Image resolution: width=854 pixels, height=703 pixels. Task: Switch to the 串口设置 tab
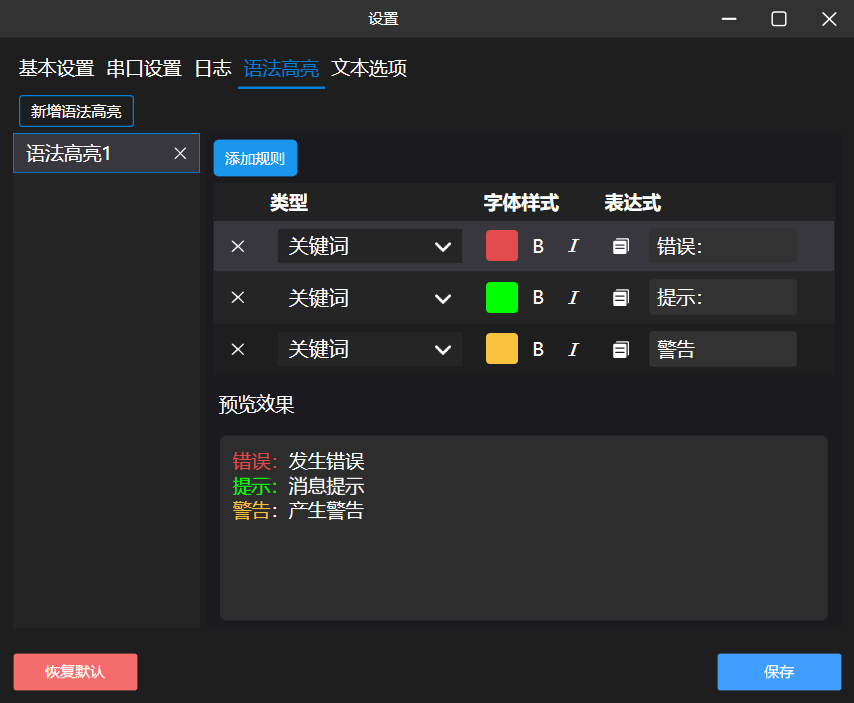144,69
